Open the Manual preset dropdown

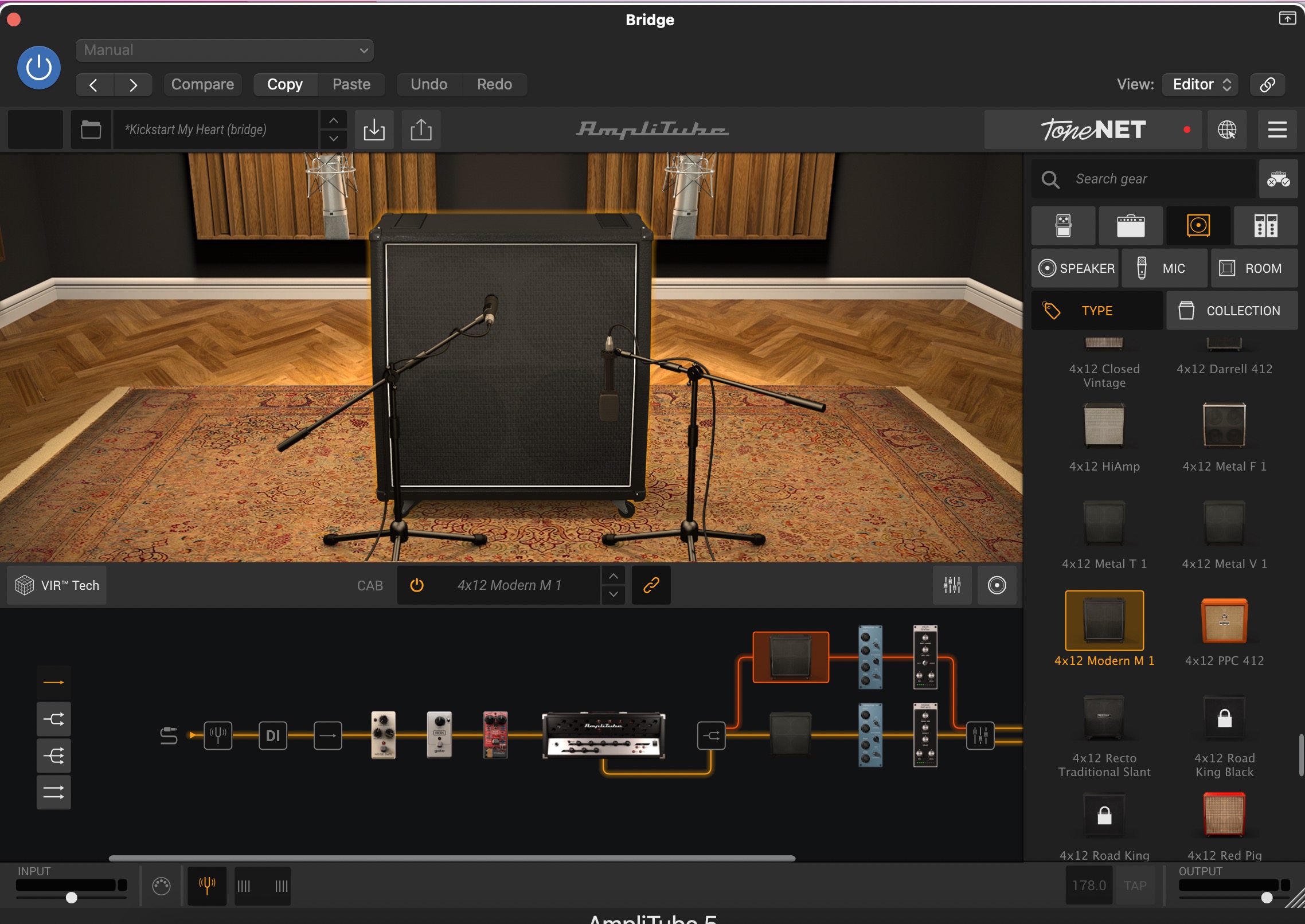coord(224,50)
